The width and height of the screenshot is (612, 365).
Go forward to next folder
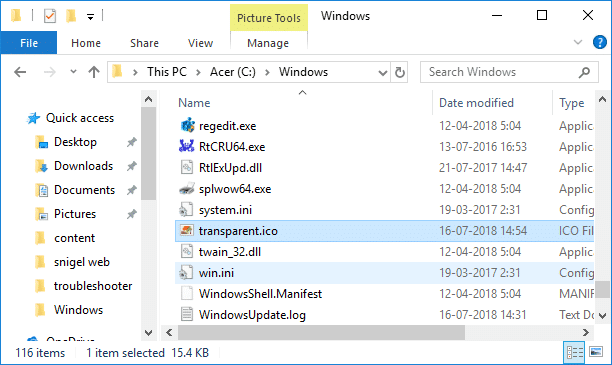pyautogui.click(x=50, y=72)
